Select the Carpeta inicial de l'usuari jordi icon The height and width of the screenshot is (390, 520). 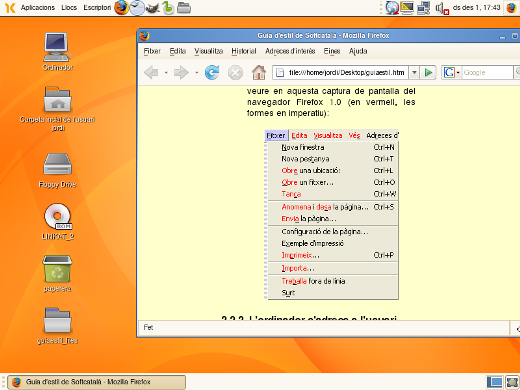[x=57, y=109]
